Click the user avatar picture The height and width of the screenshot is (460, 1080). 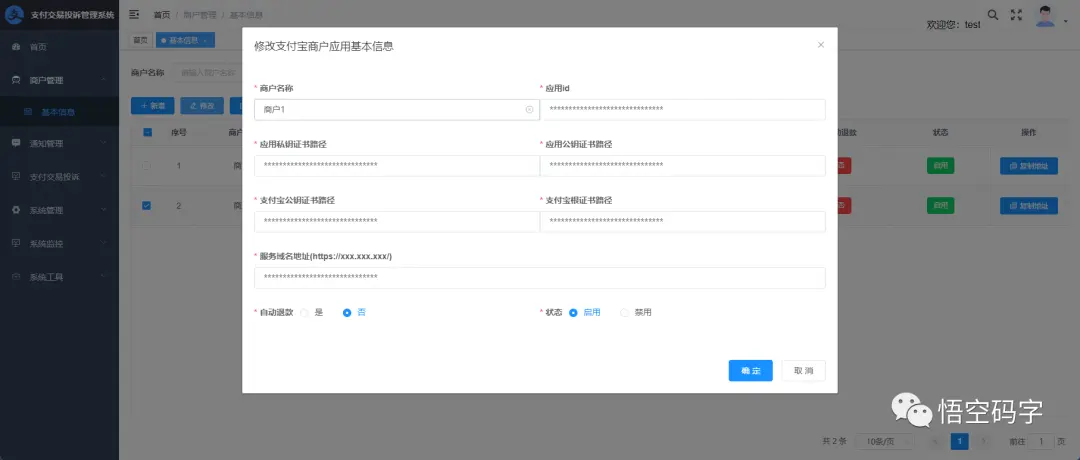point(1046,16)
